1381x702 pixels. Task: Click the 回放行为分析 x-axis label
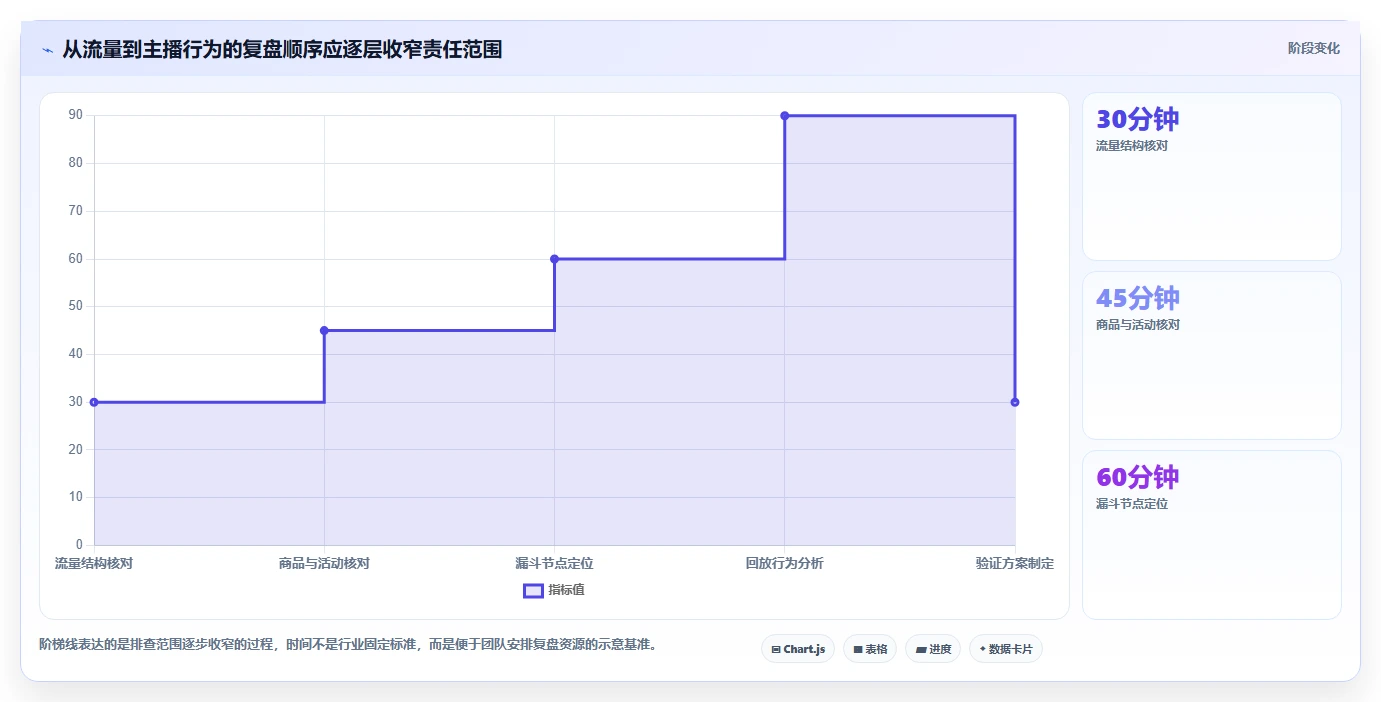click(x=784, y=564)
